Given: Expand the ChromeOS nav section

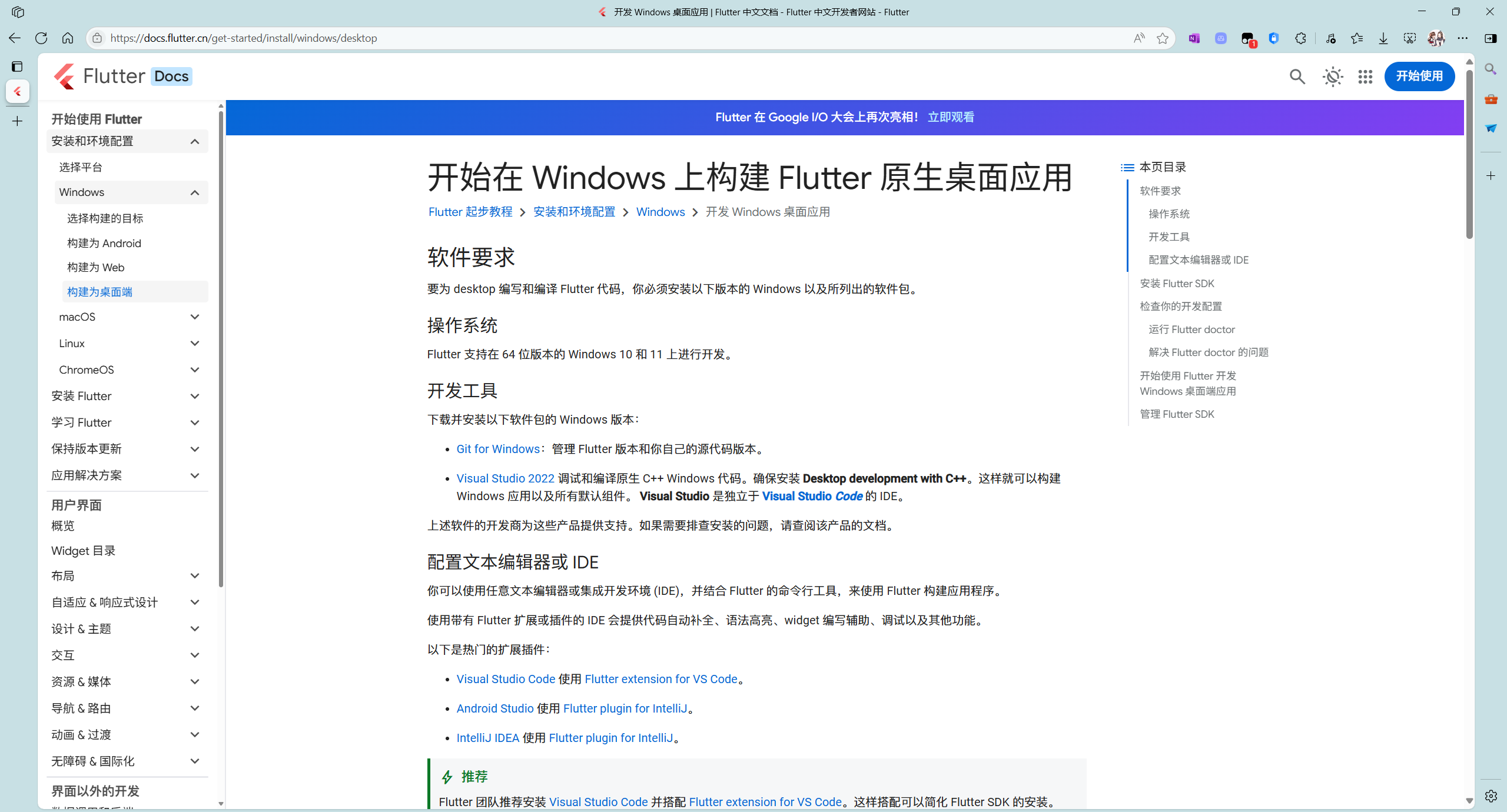Looking at the screenshot, I should tap(195, 370).
